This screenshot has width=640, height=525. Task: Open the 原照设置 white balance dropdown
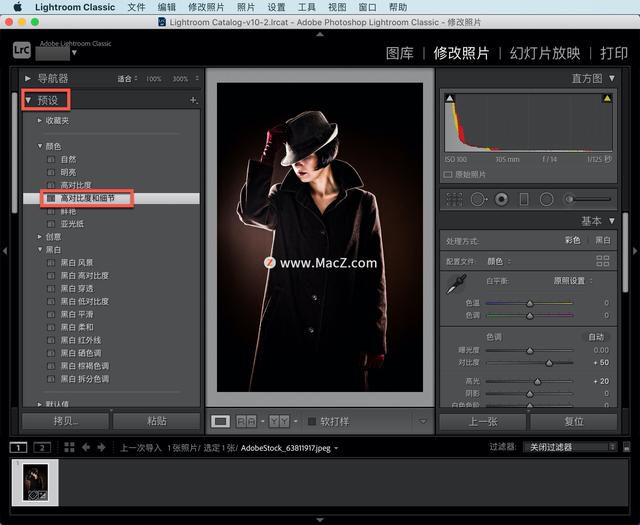pyautogui.click(x=572, y=281)
